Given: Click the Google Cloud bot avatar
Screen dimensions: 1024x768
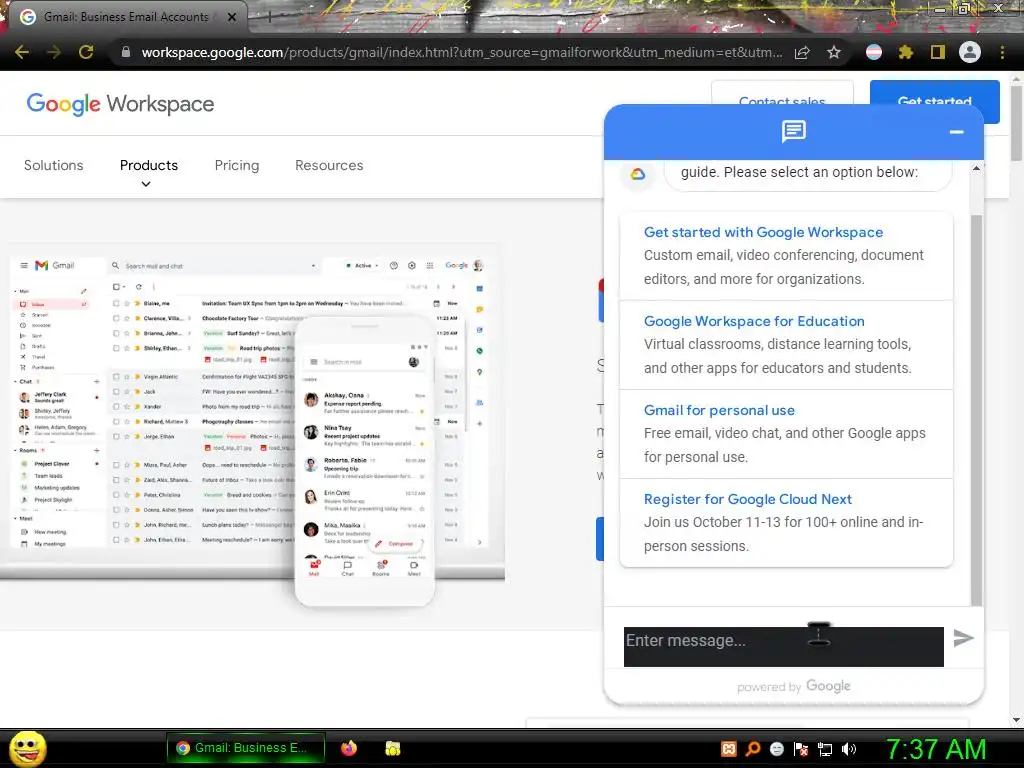Looking at the screenshot, I should coord(638,174).
